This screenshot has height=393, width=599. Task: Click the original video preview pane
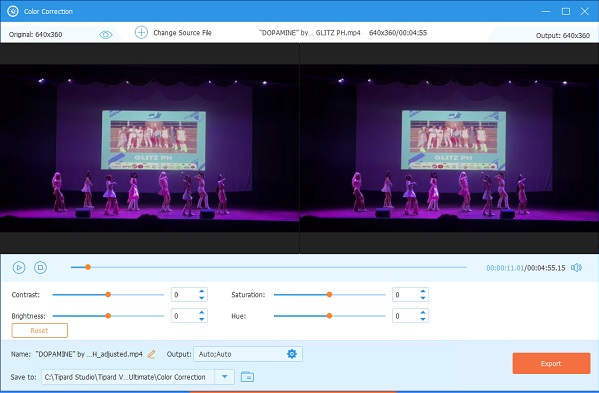point(149,148)
